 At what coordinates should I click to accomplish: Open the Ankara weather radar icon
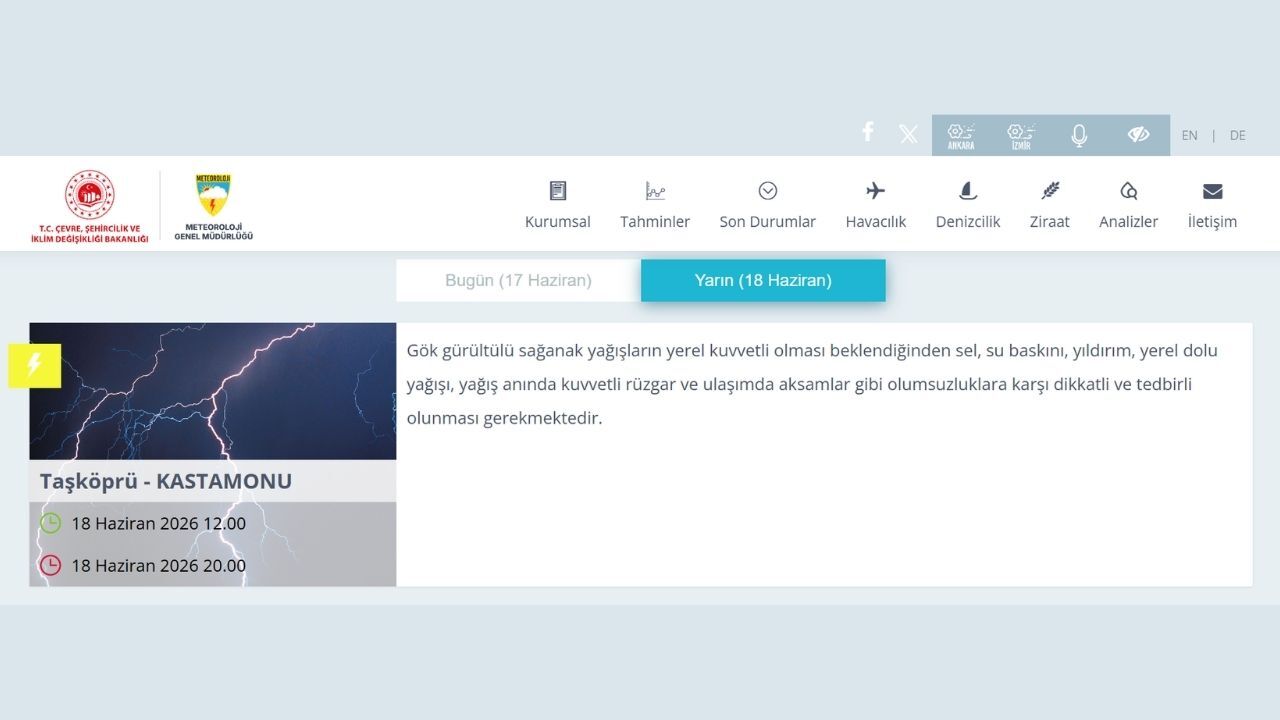(961, 135)
